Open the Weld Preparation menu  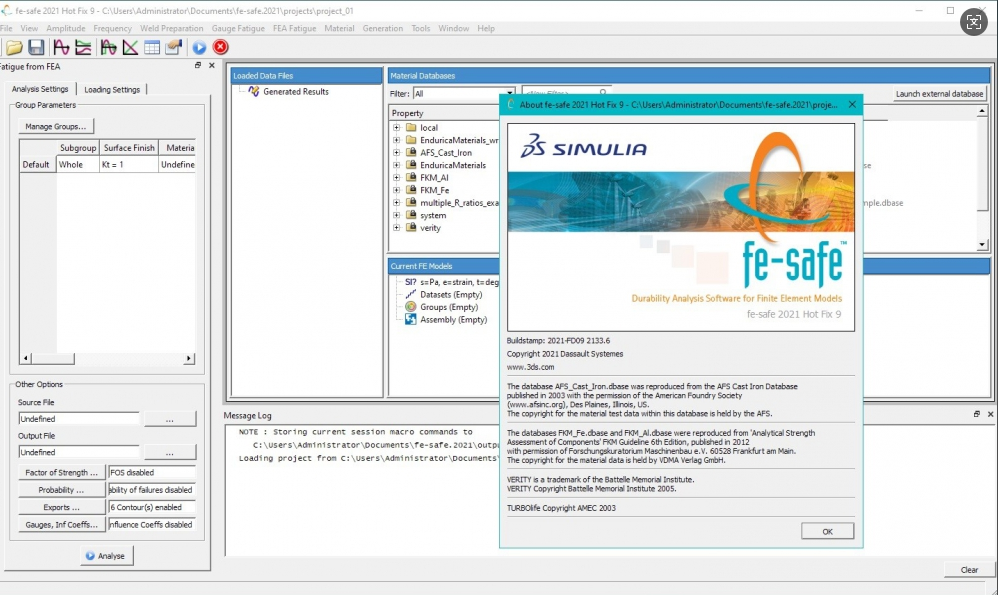pyautogui.click(x=171, y=28)
